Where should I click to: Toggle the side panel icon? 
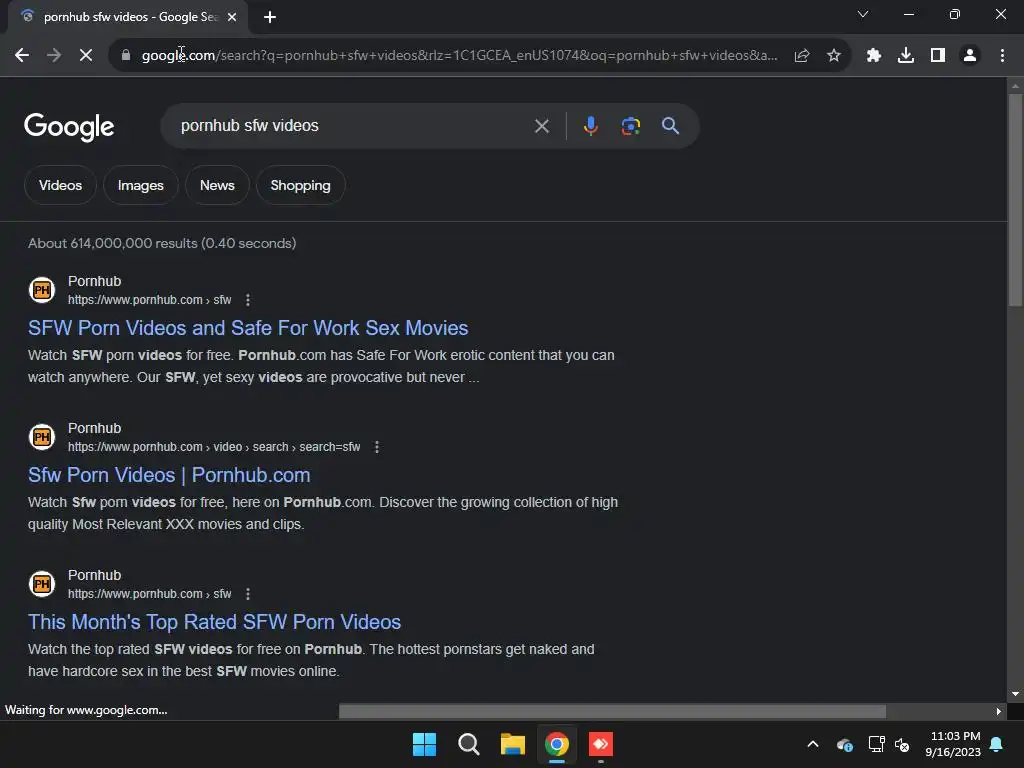pos(938,56)
